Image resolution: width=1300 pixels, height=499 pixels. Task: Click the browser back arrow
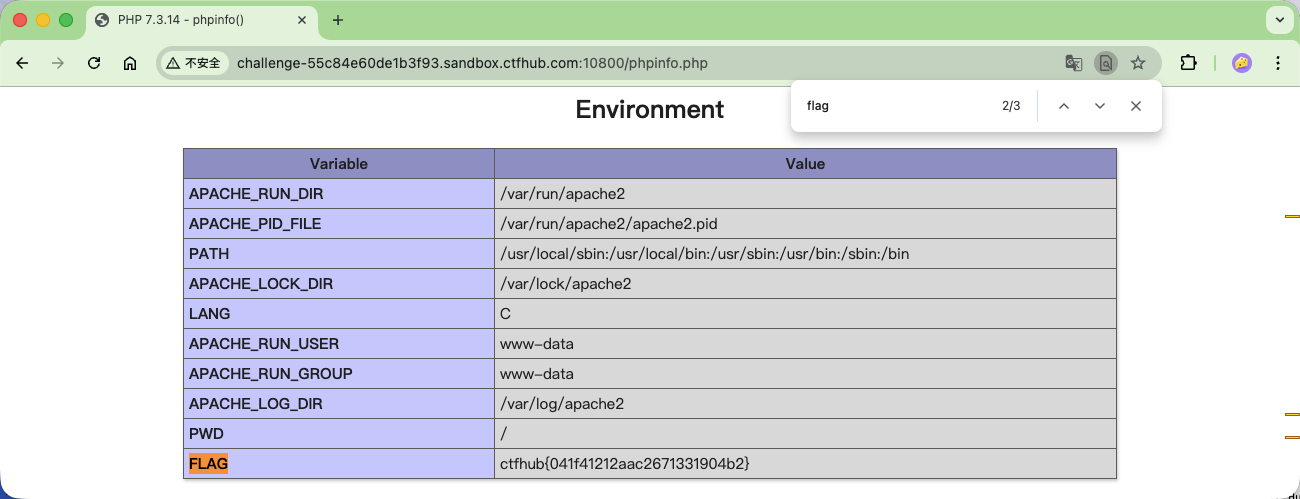[x=22, y=63]
